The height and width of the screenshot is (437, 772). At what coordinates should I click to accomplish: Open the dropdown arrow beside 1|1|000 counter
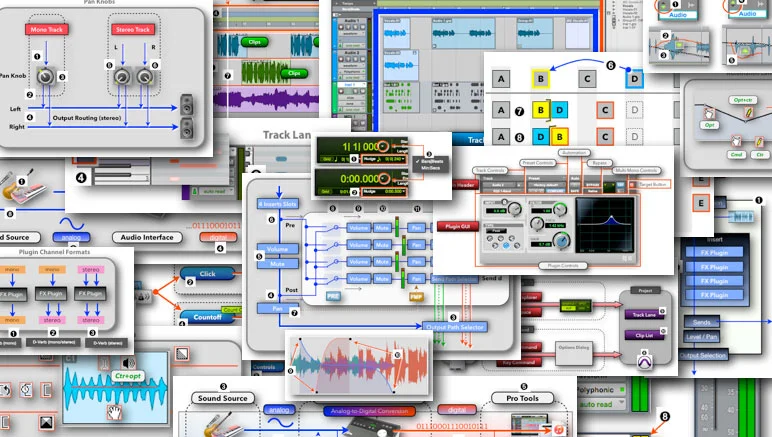coord(383,146)
